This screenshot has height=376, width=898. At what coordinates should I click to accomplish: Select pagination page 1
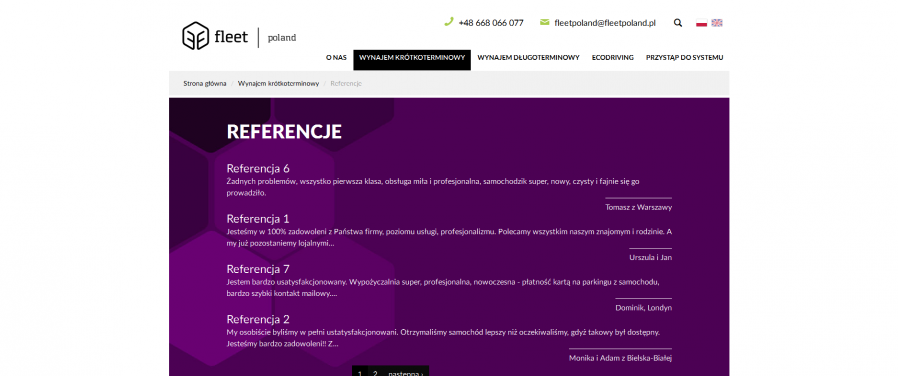point(360,371)
